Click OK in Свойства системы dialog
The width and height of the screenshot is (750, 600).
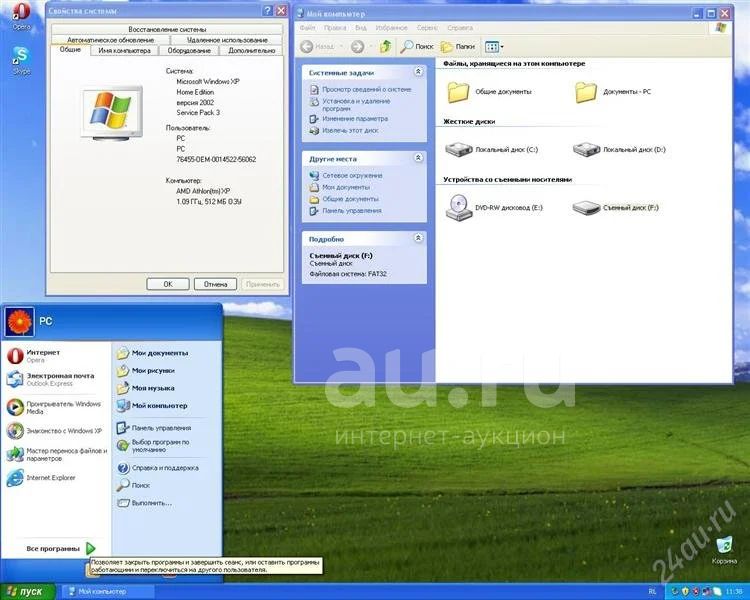pyautogui.click(x=168, y=284)
